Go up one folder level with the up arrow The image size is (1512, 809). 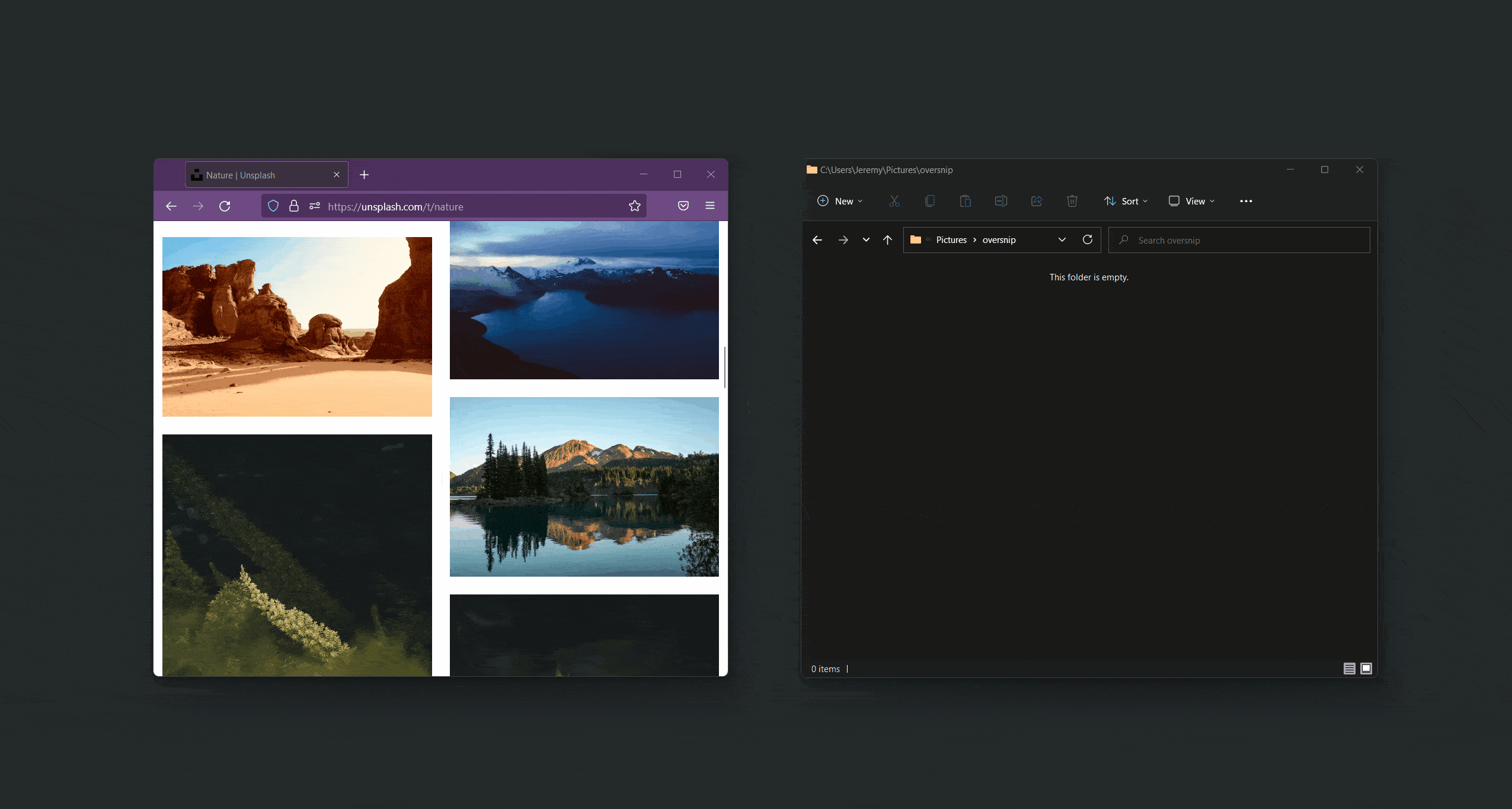(x=887, y=240)
